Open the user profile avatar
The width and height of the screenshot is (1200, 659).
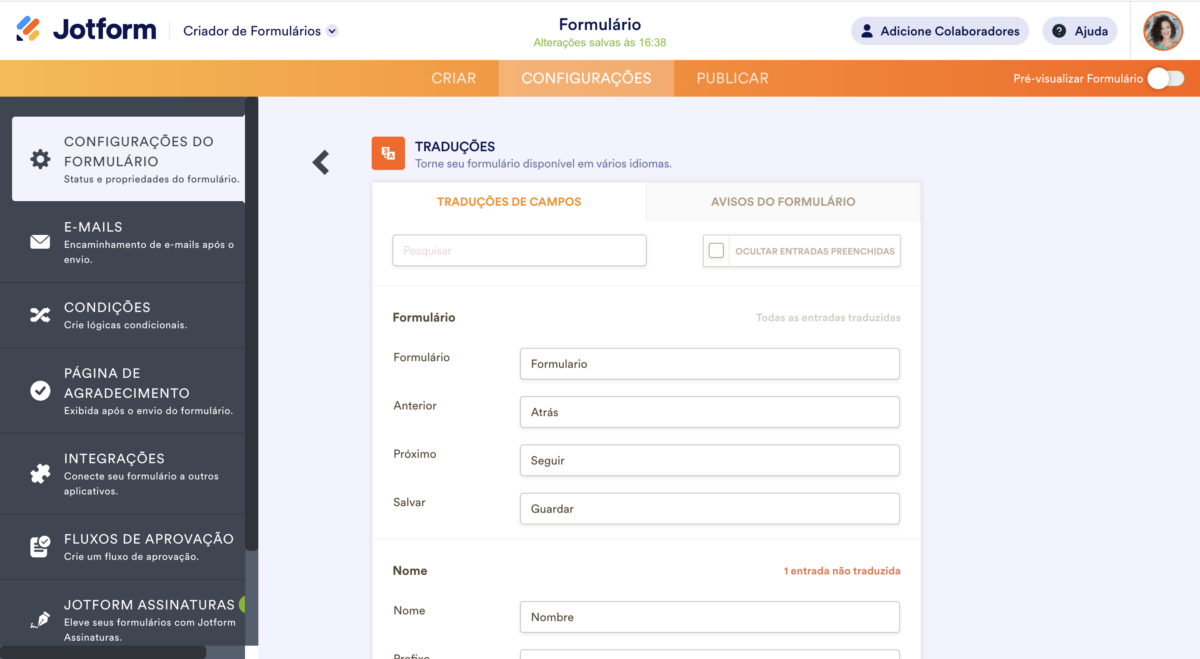[x=1163, y=31]
